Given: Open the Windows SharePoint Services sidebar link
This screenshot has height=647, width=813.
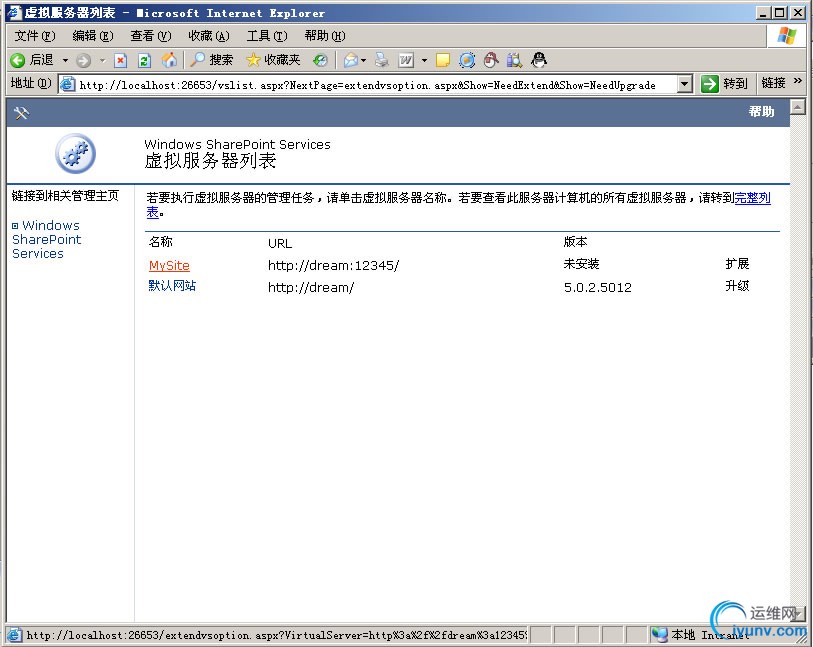Looking at the screenshot, I should tap(47, 240).
